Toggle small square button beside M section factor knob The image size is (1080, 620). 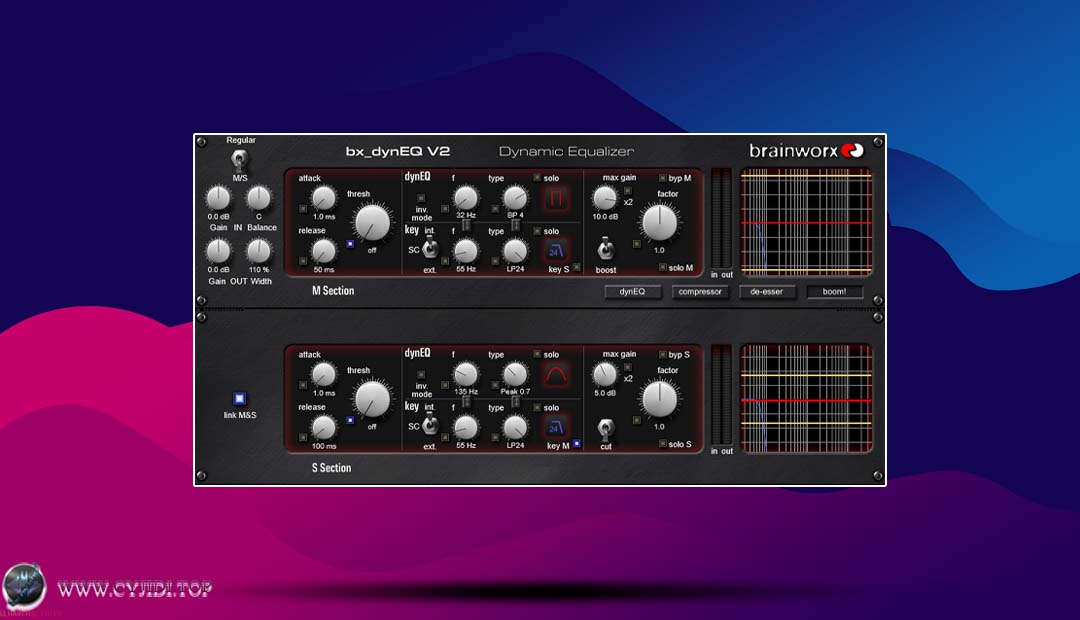[636, 244]
